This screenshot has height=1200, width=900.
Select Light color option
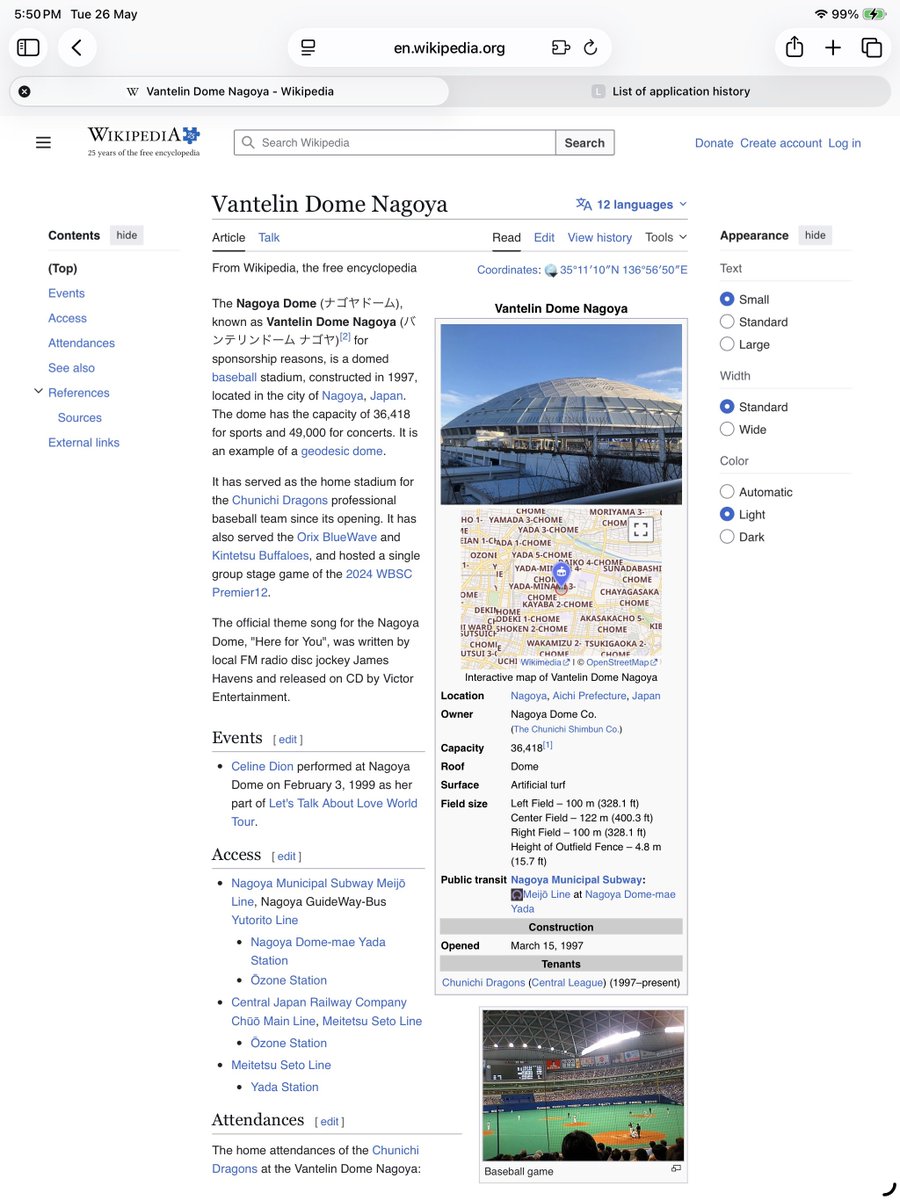pos(727,514)
